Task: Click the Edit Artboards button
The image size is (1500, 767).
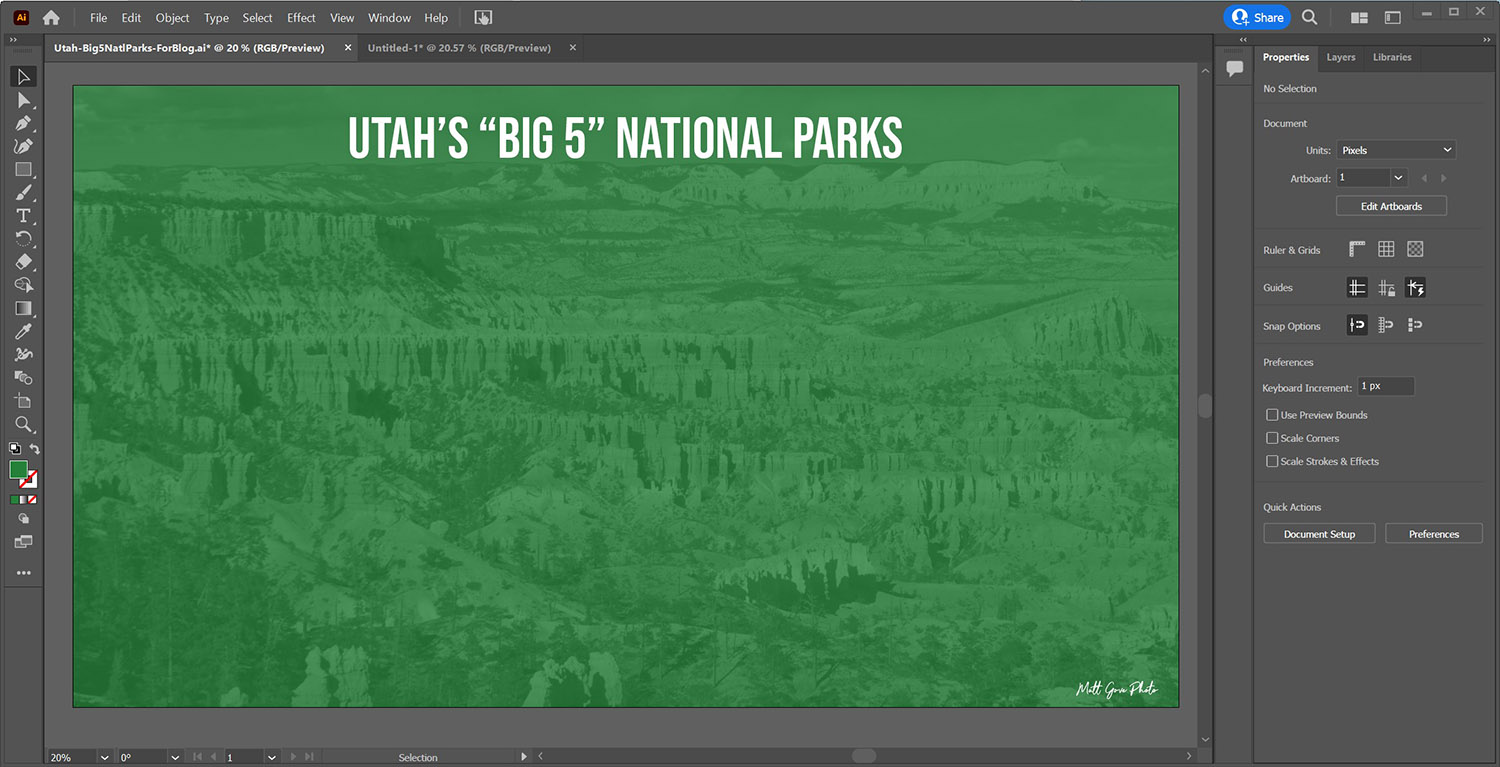Action: (x=1391, y=206)
